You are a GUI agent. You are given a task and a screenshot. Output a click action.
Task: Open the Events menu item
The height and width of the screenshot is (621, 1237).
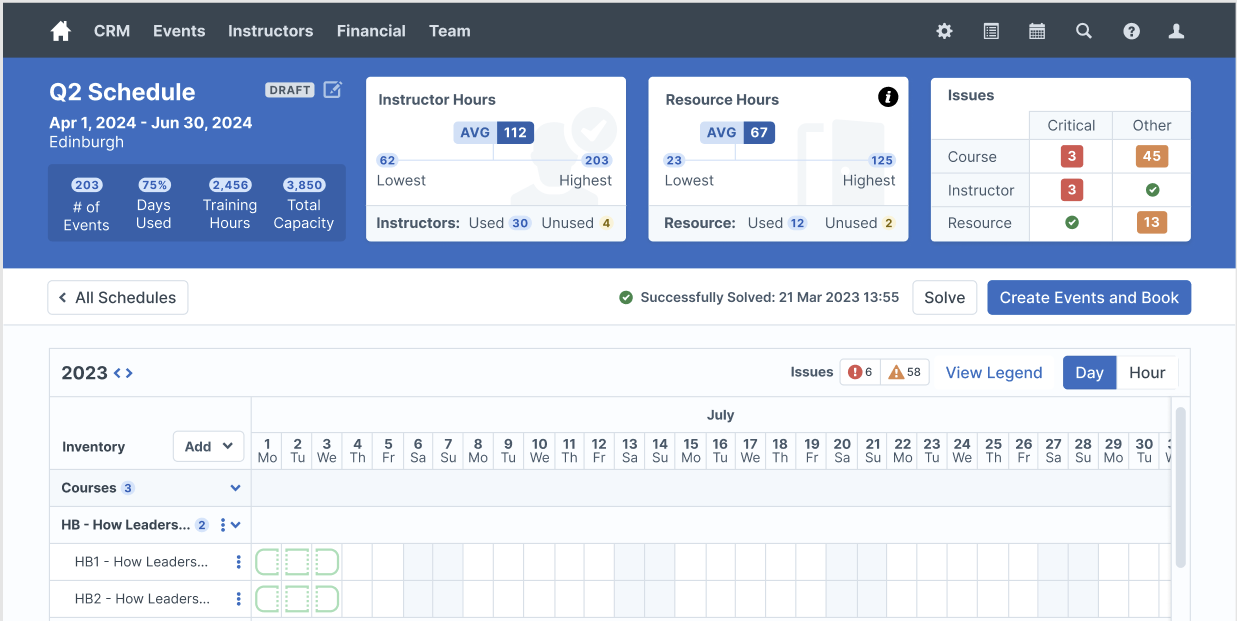[x=179, y=31]
